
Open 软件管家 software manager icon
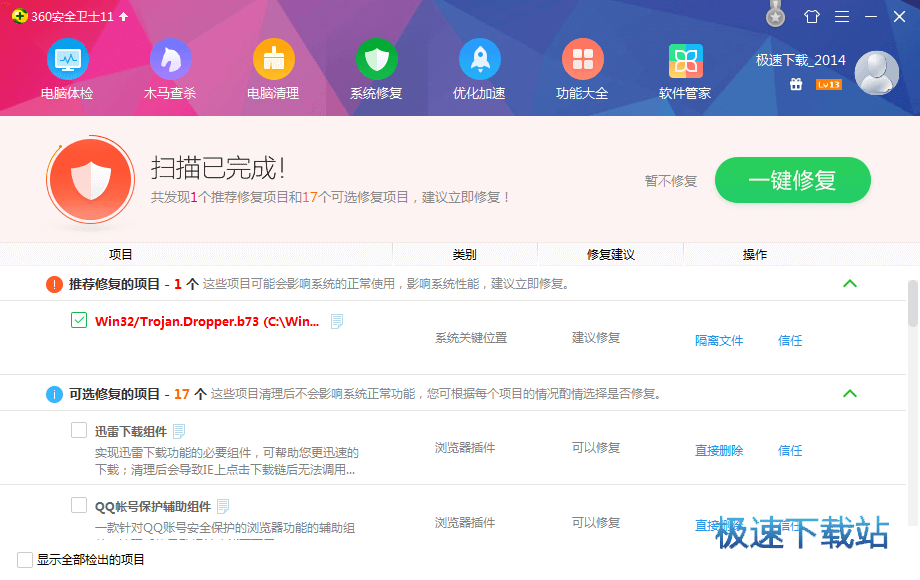coord(685,61)
